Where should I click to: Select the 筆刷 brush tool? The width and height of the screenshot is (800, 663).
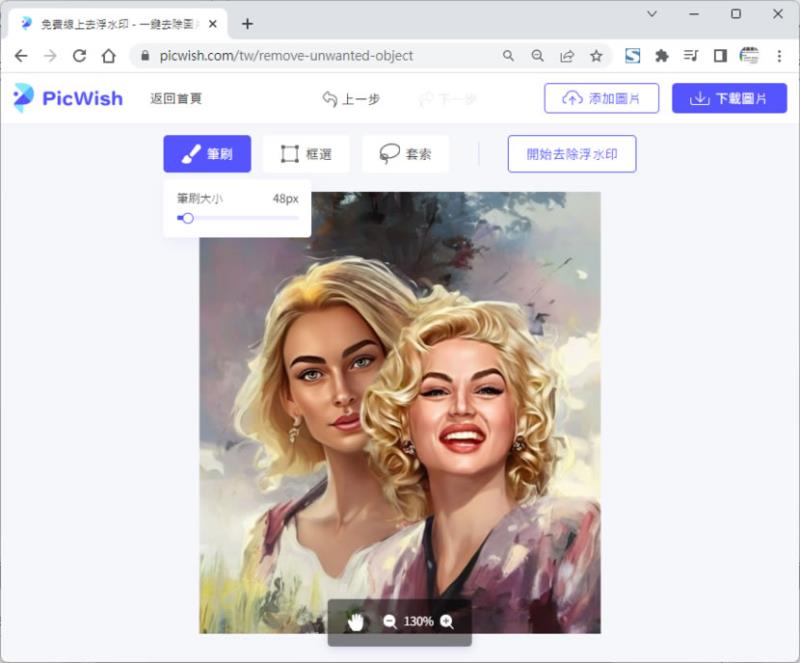[207, 154]
